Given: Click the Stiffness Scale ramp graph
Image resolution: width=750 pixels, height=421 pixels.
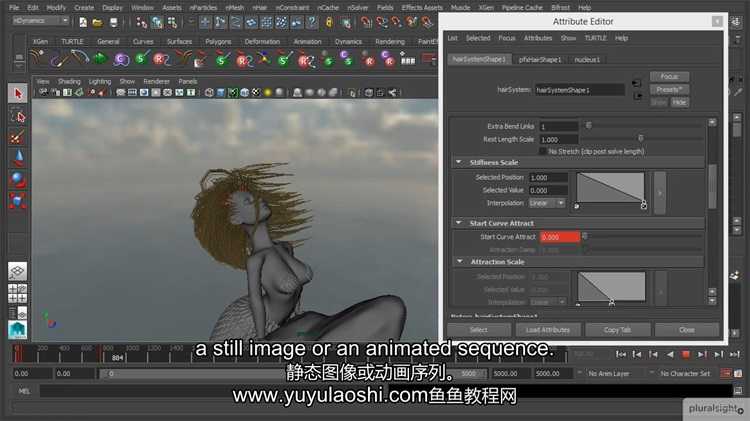Looking at the screenshot, I should [x=610, y=188].
